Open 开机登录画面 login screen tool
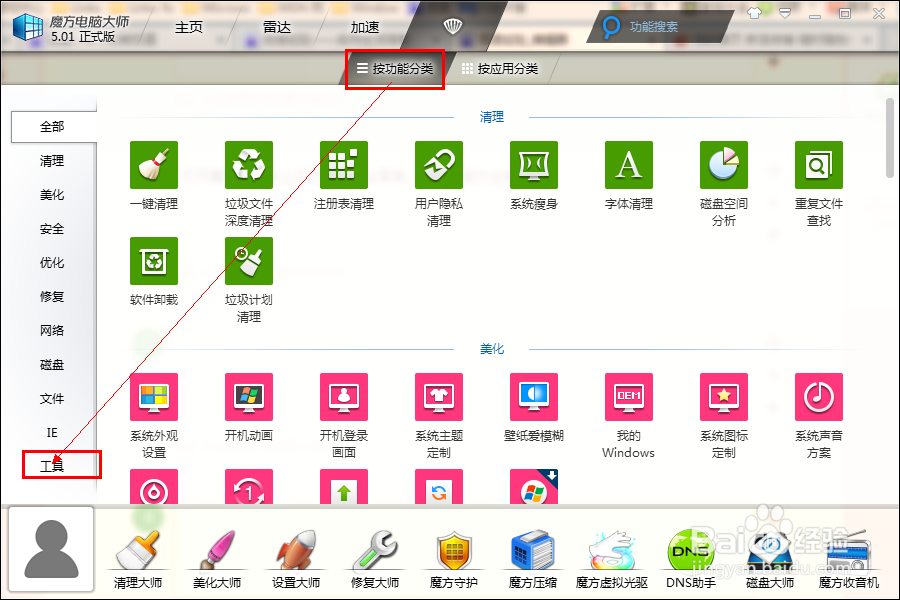Screen dimensions: 900x600 [x=344, y=397]
